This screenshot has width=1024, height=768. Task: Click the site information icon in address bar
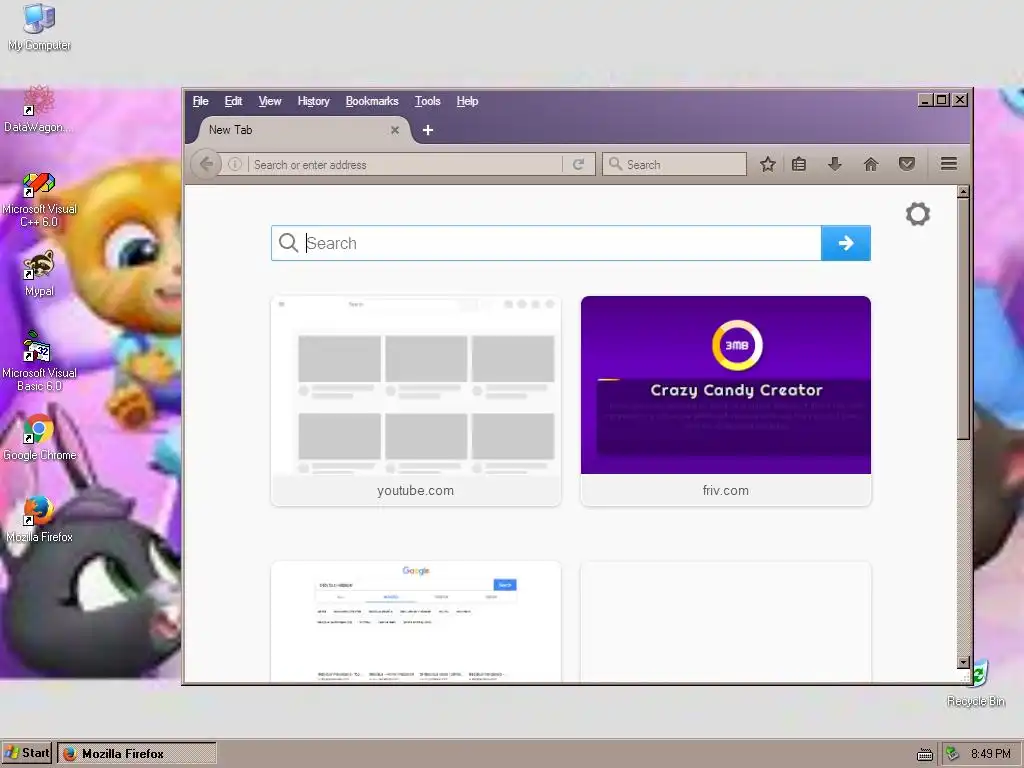235,165
